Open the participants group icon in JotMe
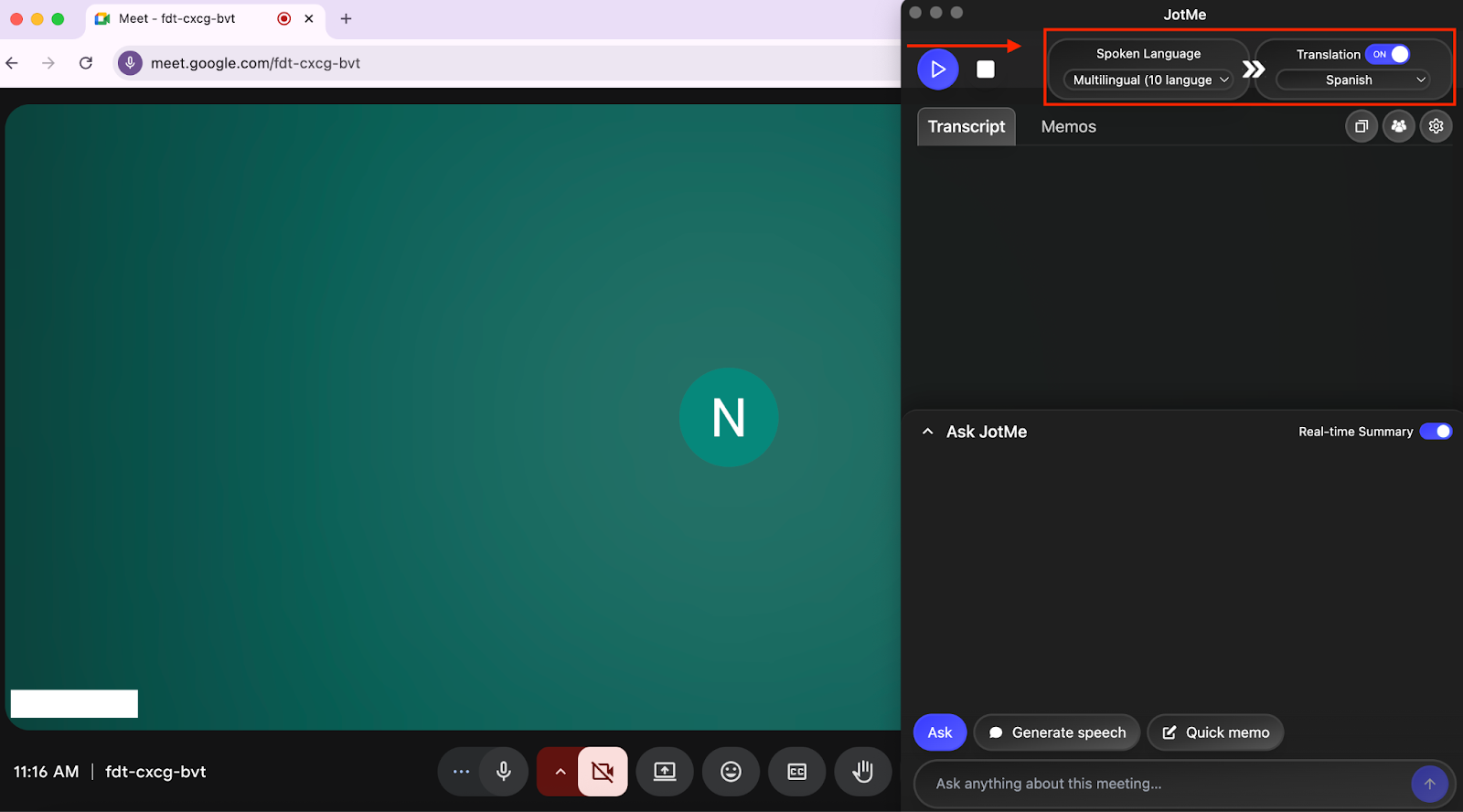The height and width of the screenshot is (812, 1463). click(1399, 126)
